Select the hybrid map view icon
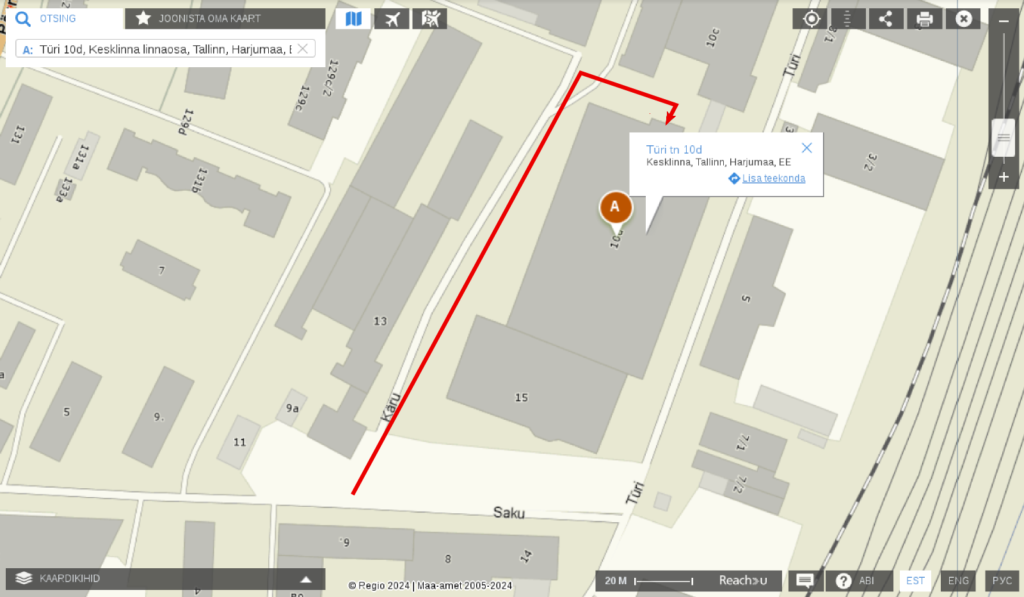This screenshot has height=597, width=1024. 430,19
